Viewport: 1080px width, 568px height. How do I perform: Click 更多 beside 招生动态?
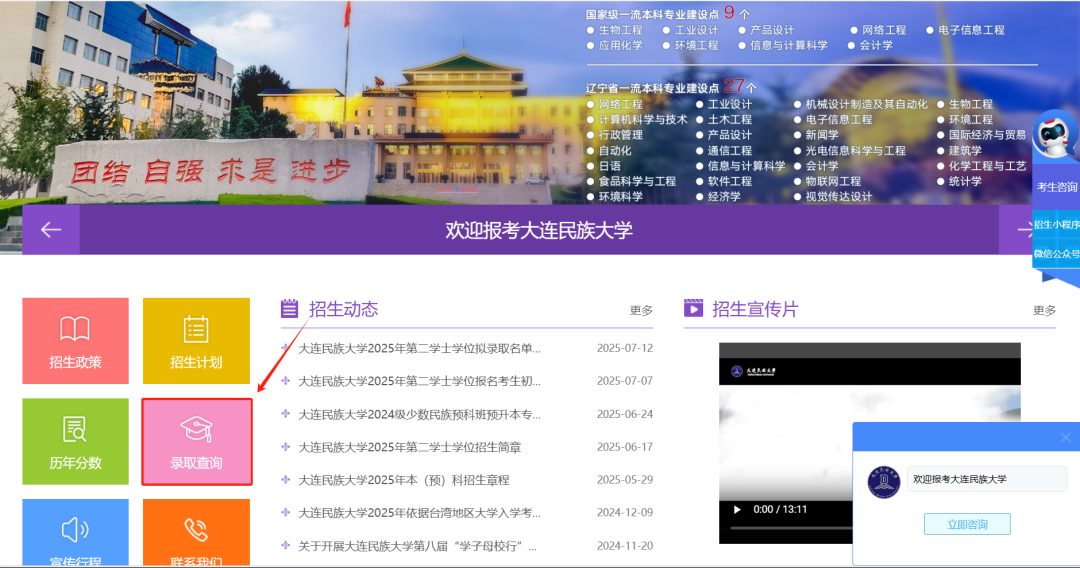coord(641,311)
